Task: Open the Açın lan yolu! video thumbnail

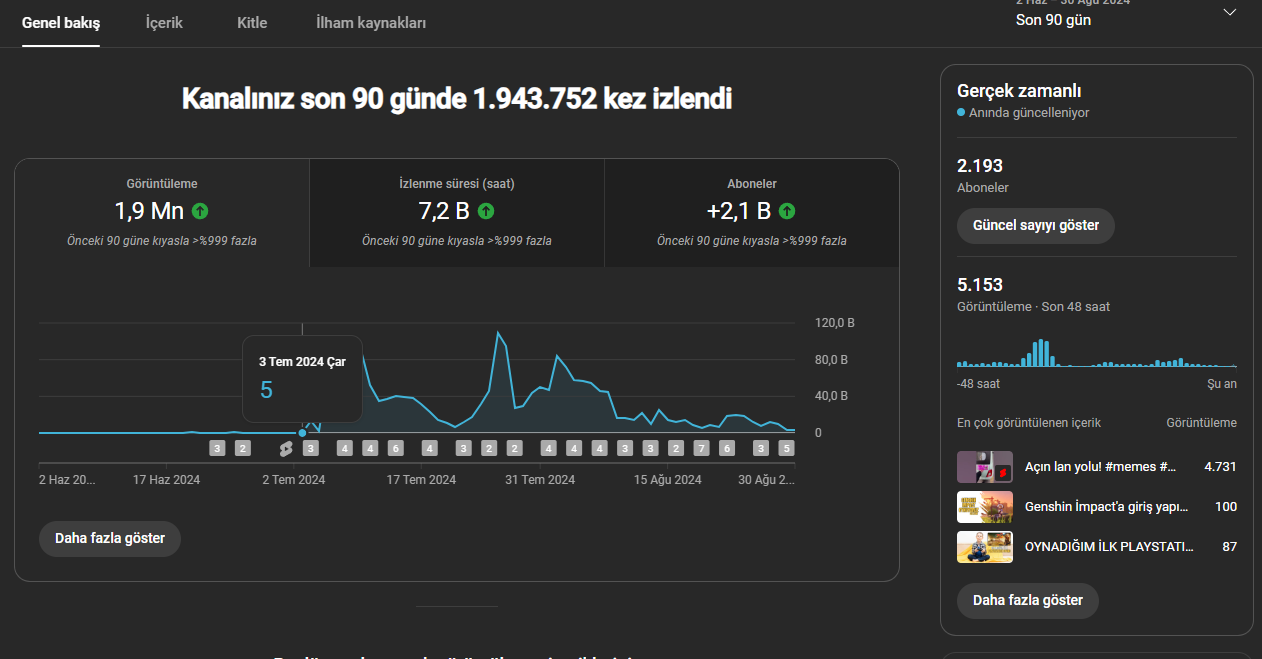Action: tap(985, 467)
